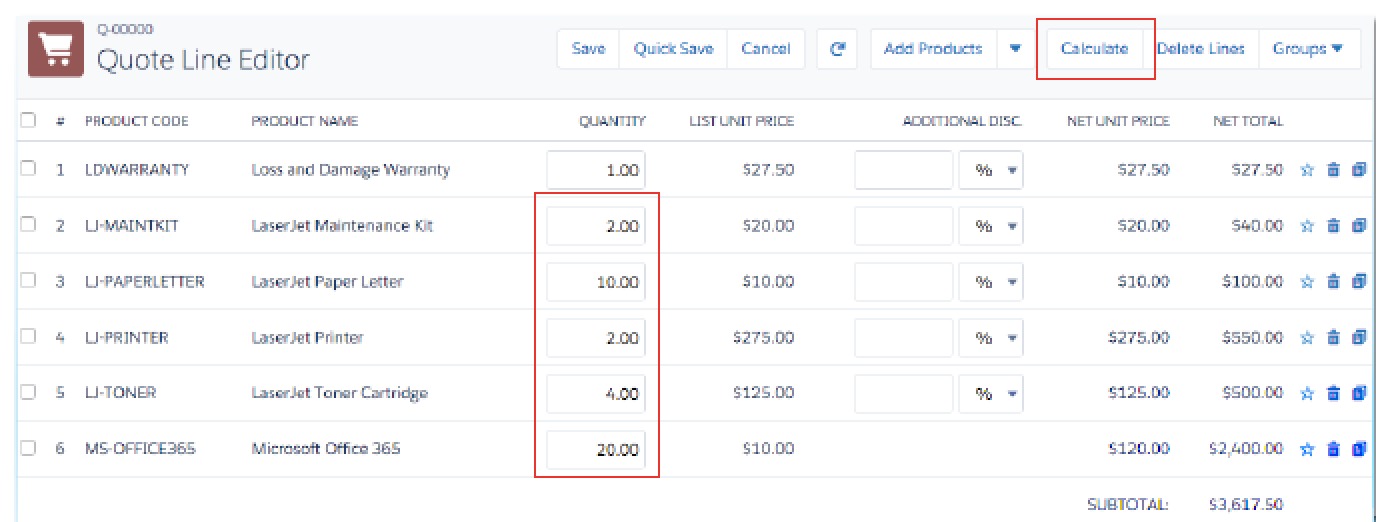Click trash icon for Loss and Damage Warranty

tap(1332, 171)
